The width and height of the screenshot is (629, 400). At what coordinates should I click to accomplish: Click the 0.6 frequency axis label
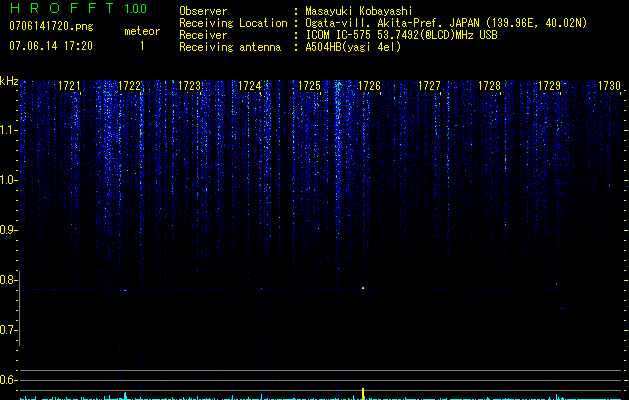coord(8,380)
